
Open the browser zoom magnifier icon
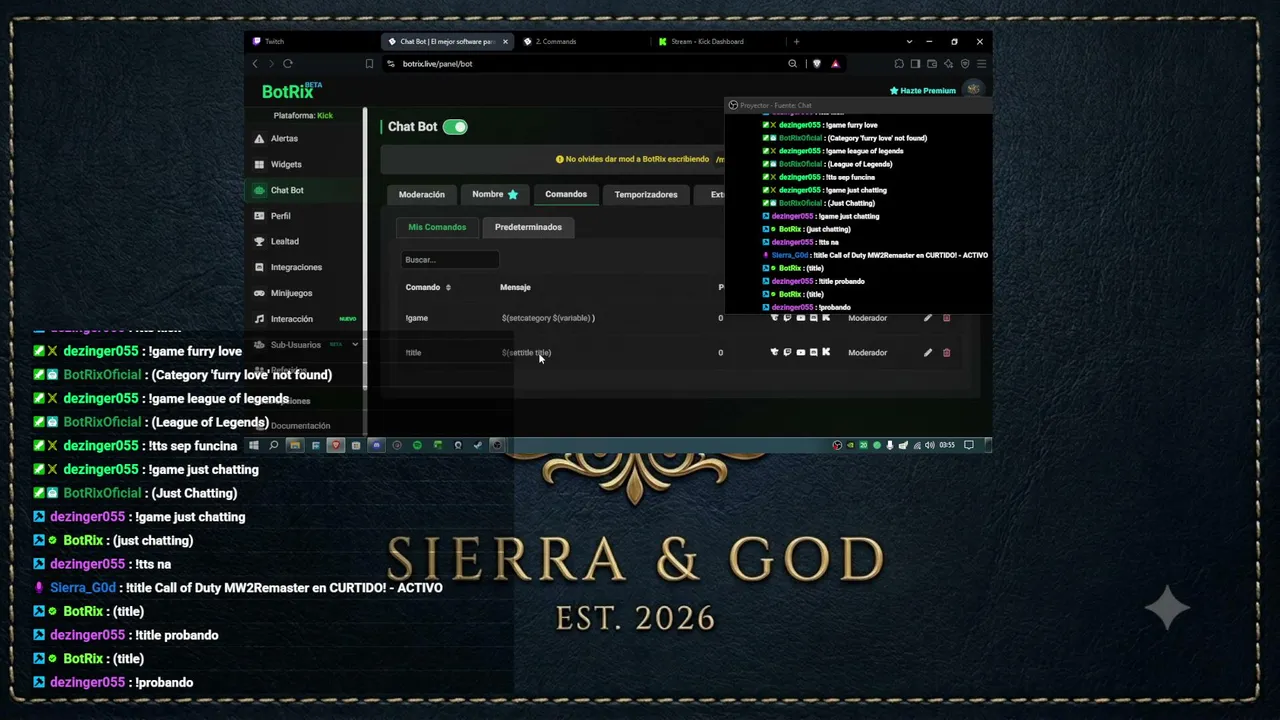click(792, 64)
